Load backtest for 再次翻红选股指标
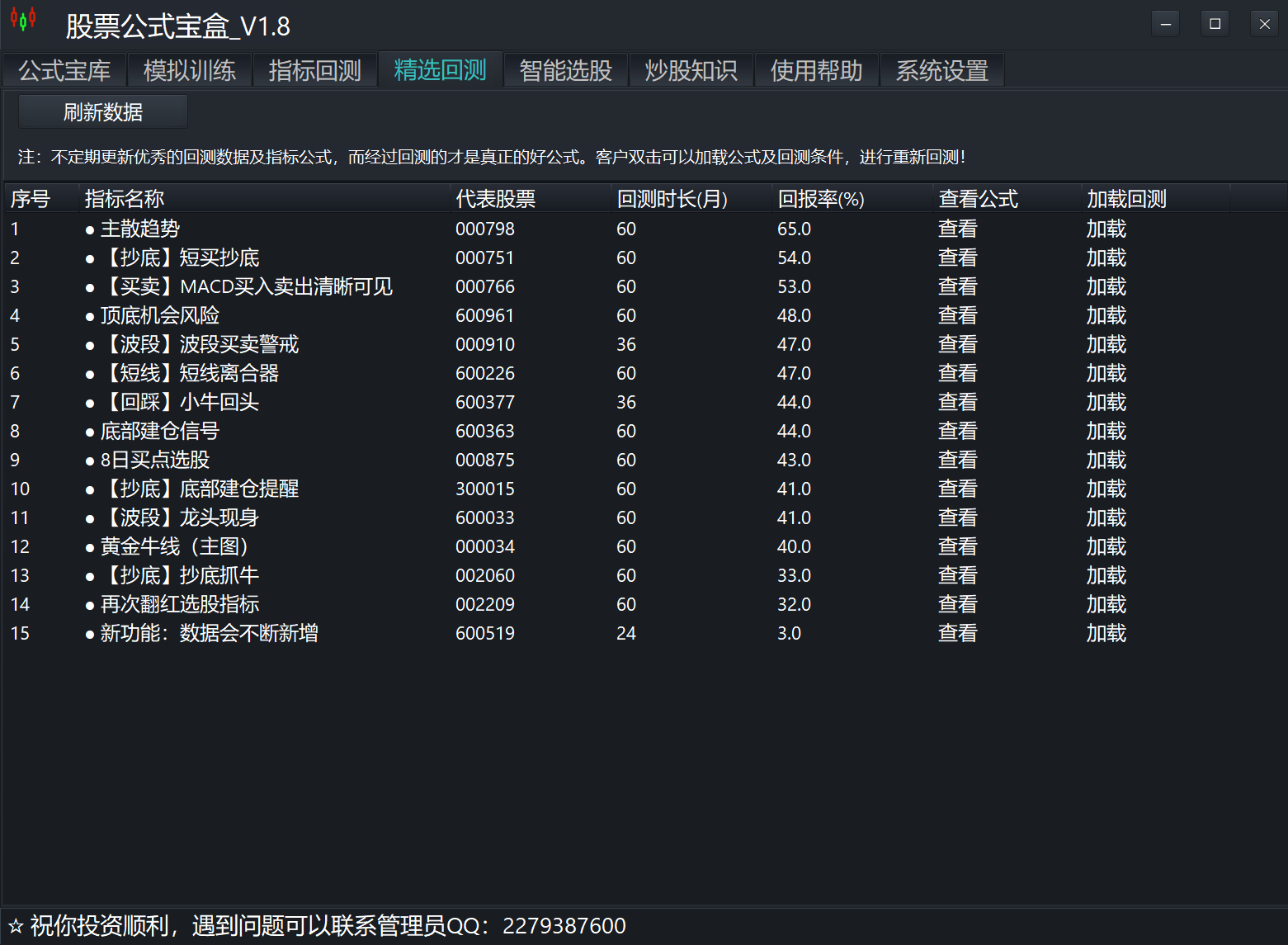 [1106, 604]
